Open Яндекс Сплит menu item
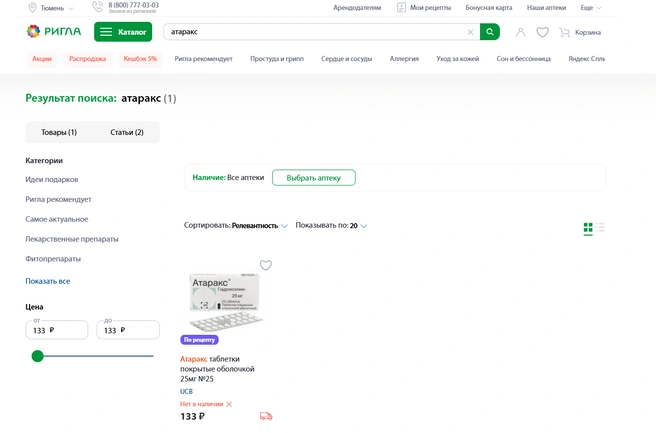The height and width of the screenshot is (433, 656). pos(586,59)
